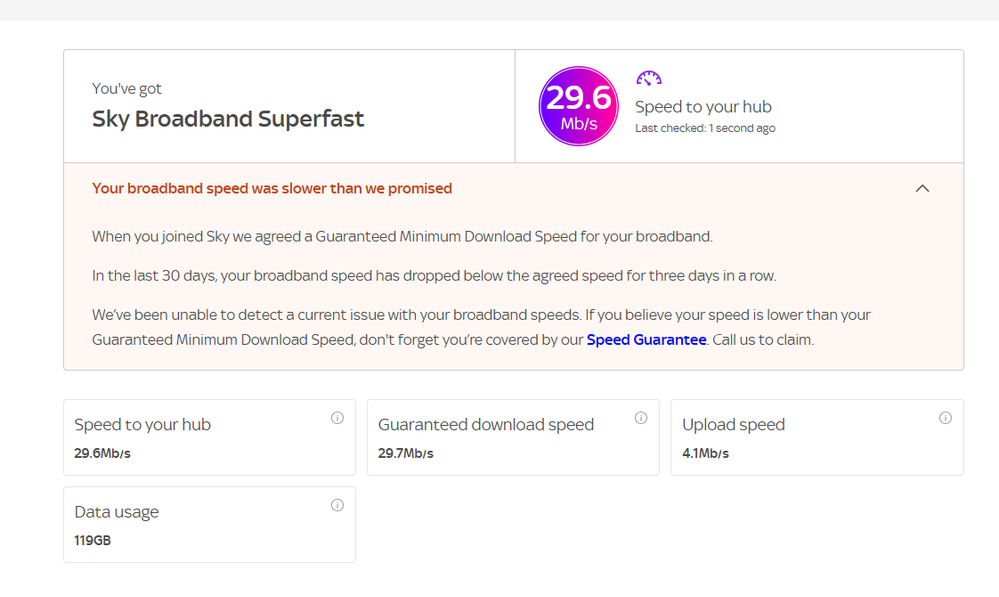Click the 29.6 Mb/s speed circle
999x597 pixels.
click(579, 106)
